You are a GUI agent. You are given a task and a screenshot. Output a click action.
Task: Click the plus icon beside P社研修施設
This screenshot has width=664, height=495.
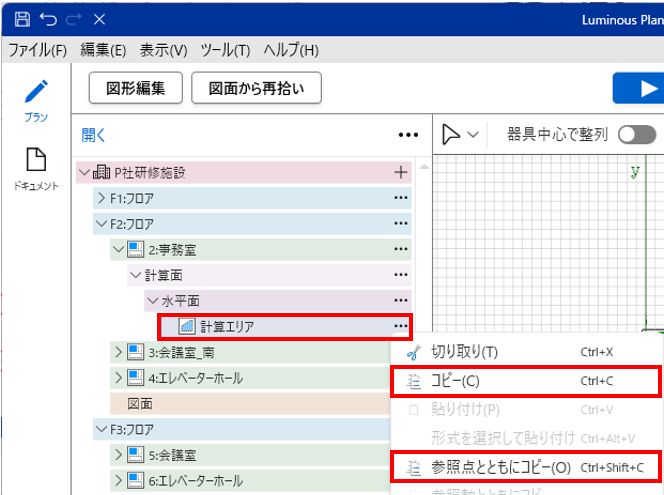click(401, 172)
